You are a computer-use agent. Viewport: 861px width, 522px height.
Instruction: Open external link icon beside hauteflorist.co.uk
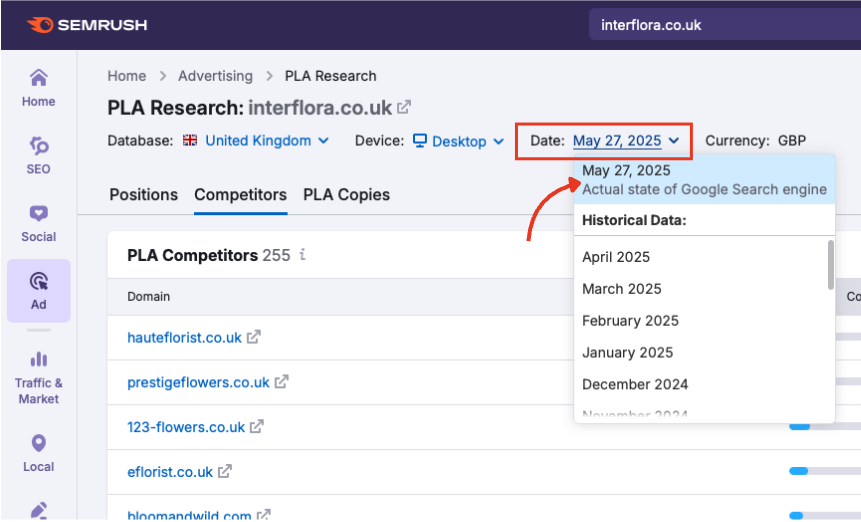point(254,338)
